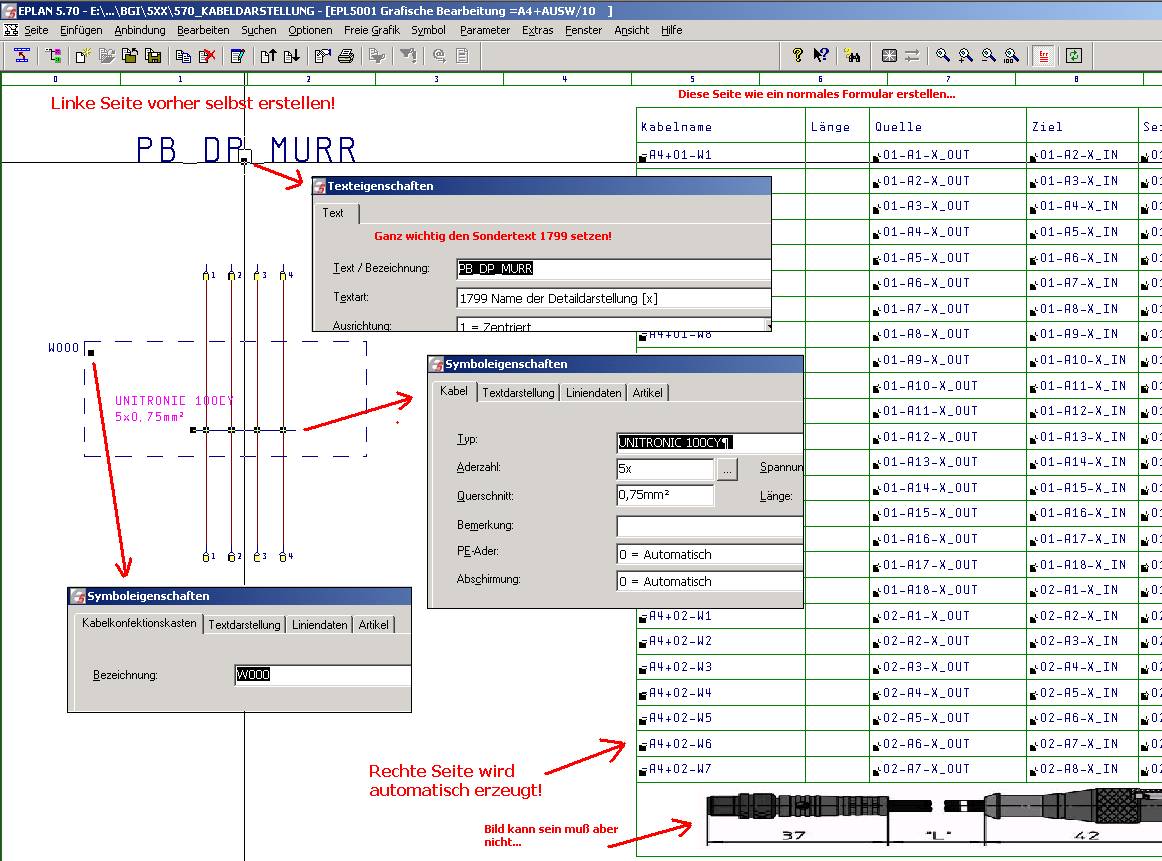The height and width of the screenshot is (861, 1162).
Task: Click the new page icon in toolbar
Action: point(84,56)
